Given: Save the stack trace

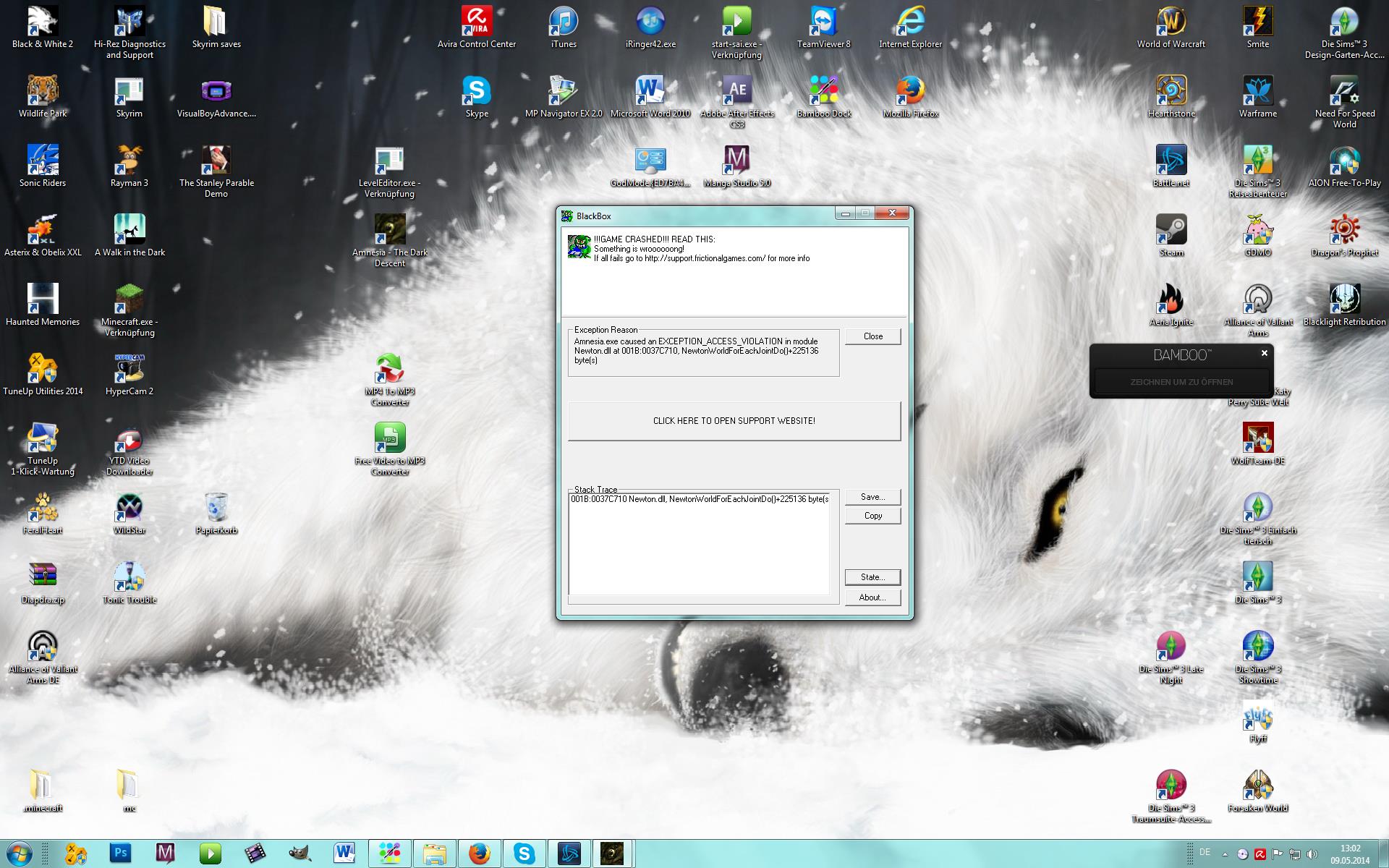Looking at the screenshot, I should 872,497.
